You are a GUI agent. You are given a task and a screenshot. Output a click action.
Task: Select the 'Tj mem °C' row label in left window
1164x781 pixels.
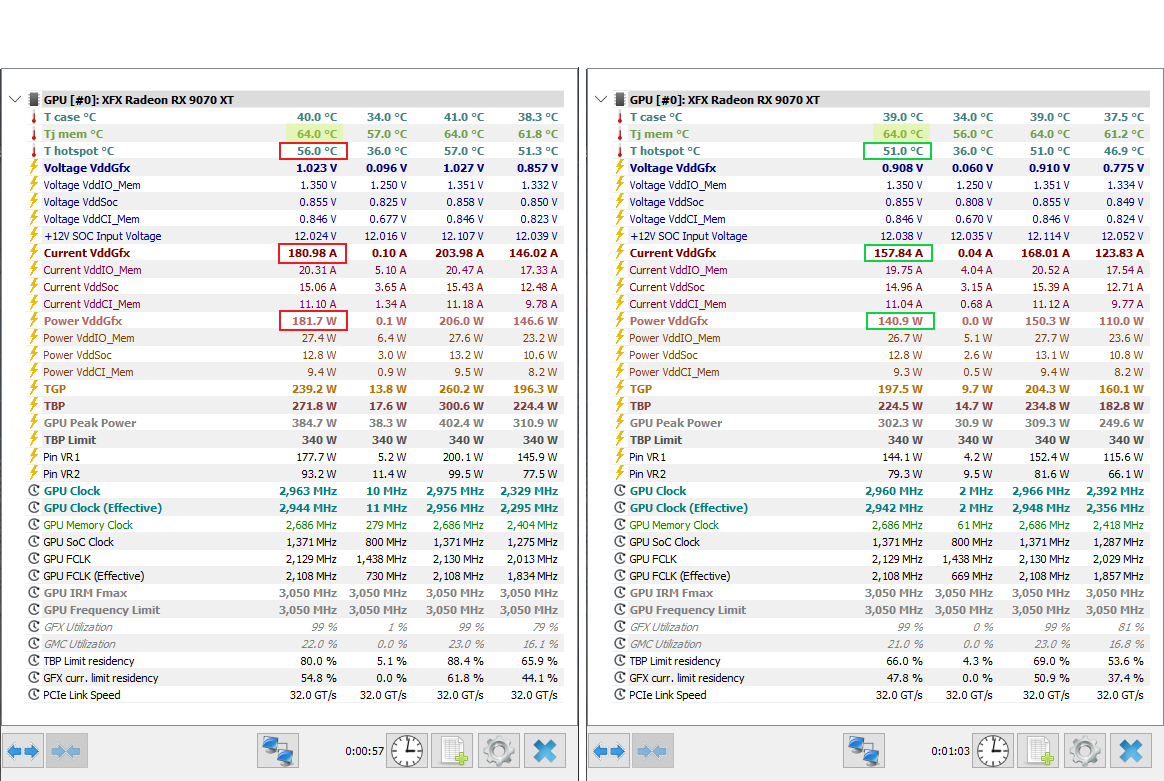point(73,134)
